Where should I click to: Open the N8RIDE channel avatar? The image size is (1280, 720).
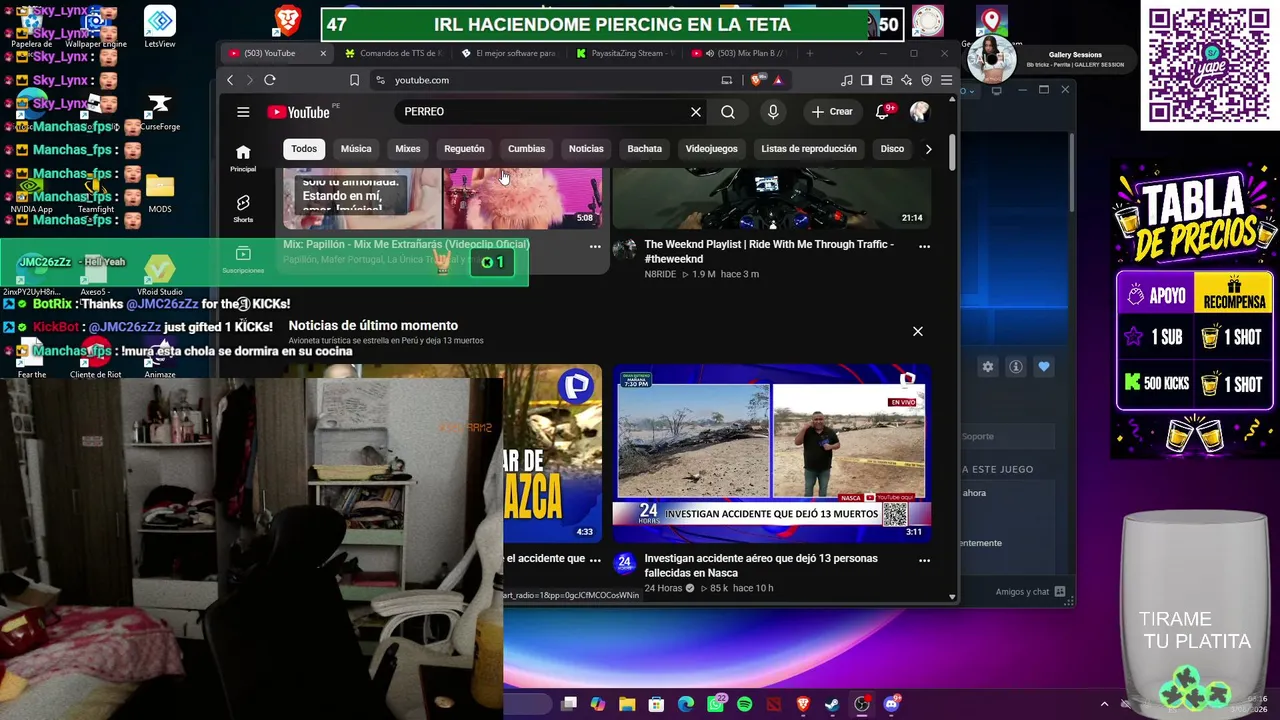point(624,250)
